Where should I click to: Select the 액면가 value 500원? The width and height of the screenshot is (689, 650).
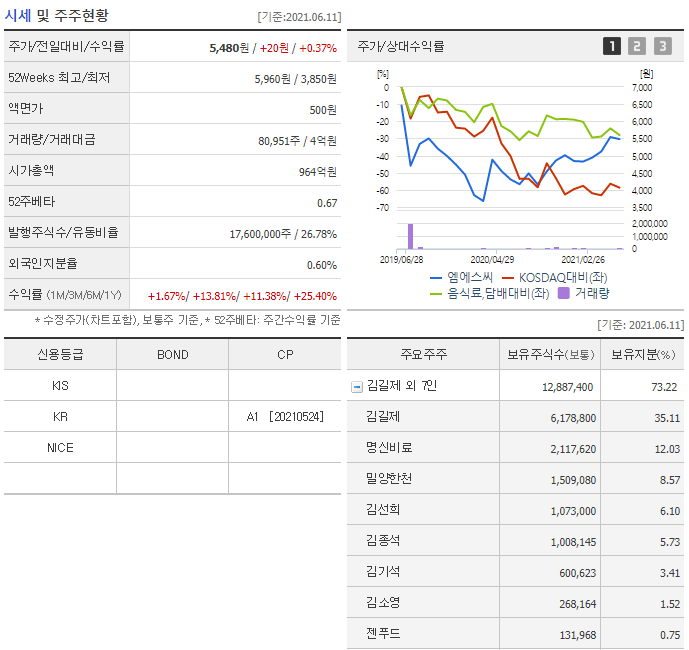click(x=323, y=110)
